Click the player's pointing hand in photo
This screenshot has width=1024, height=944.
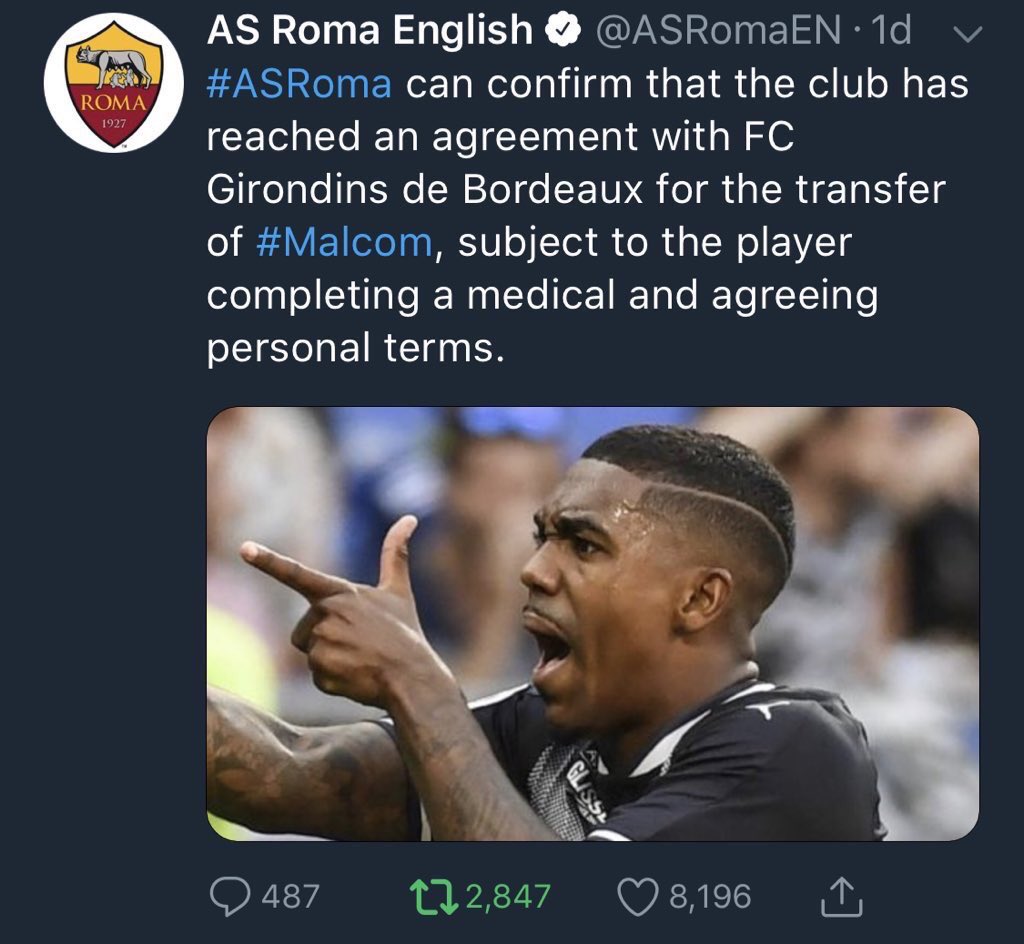click(x=333, y=607)
